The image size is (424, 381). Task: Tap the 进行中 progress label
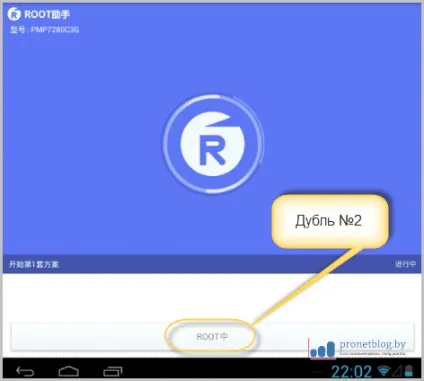point(405,264)
